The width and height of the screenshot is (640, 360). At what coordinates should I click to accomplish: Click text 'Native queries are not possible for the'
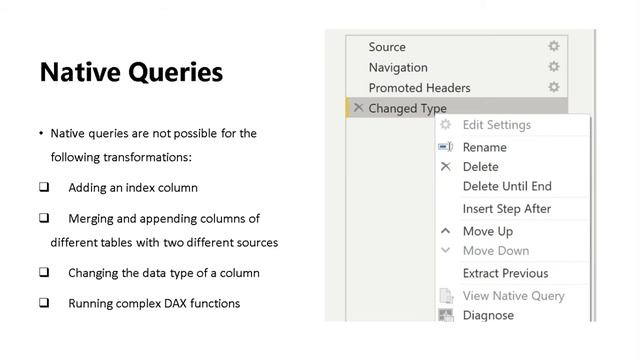coord(153,133)
